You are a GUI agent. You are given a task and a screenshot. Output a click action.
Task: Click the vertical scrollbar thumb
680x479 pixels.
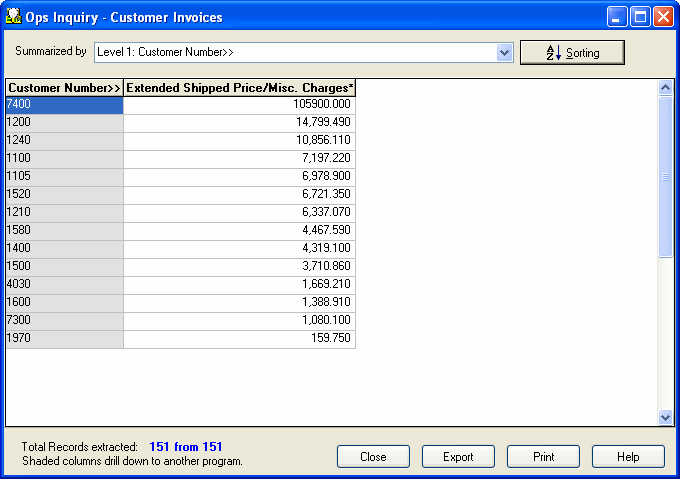pyautogui.click(x=665, y=177)
